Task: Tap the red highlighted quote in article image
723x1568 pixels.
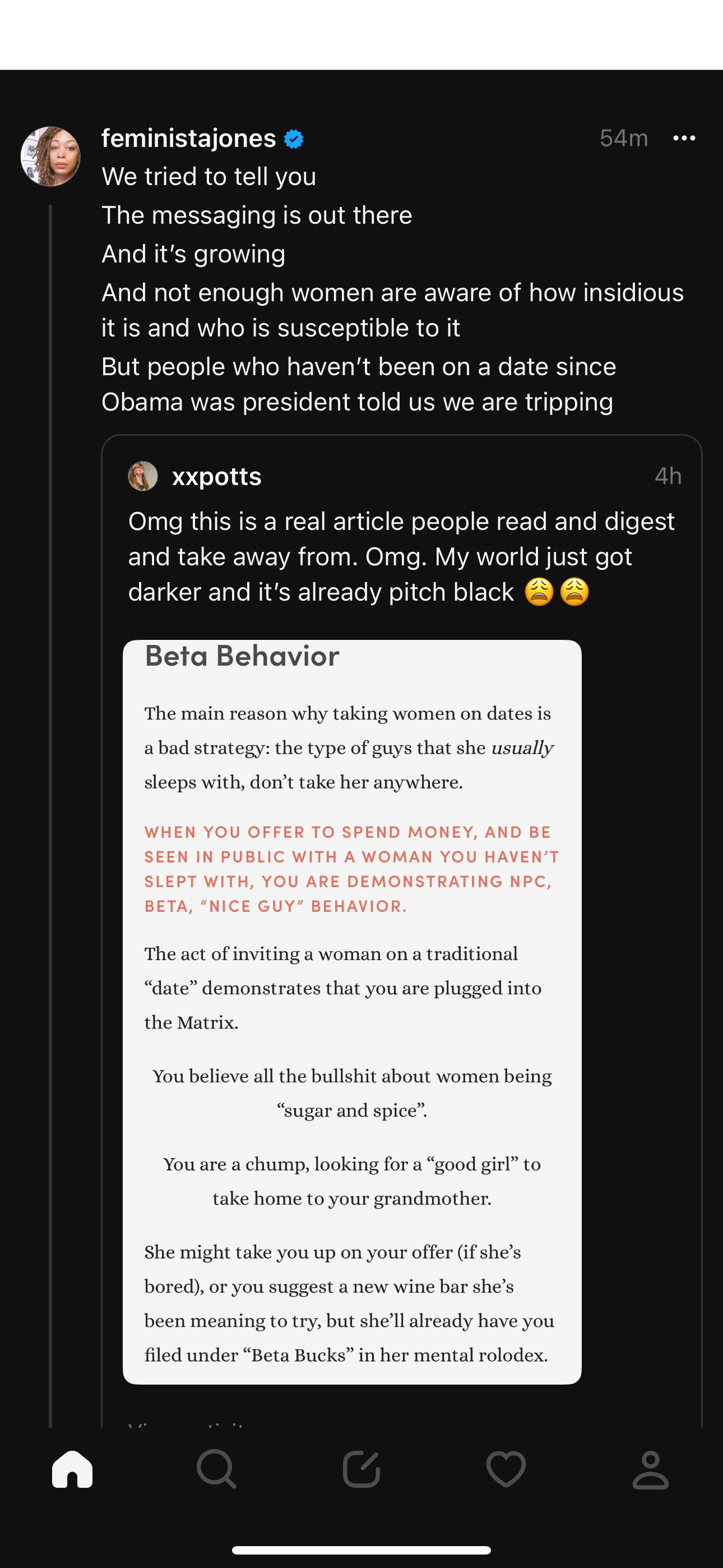Action: click(350, 869)
